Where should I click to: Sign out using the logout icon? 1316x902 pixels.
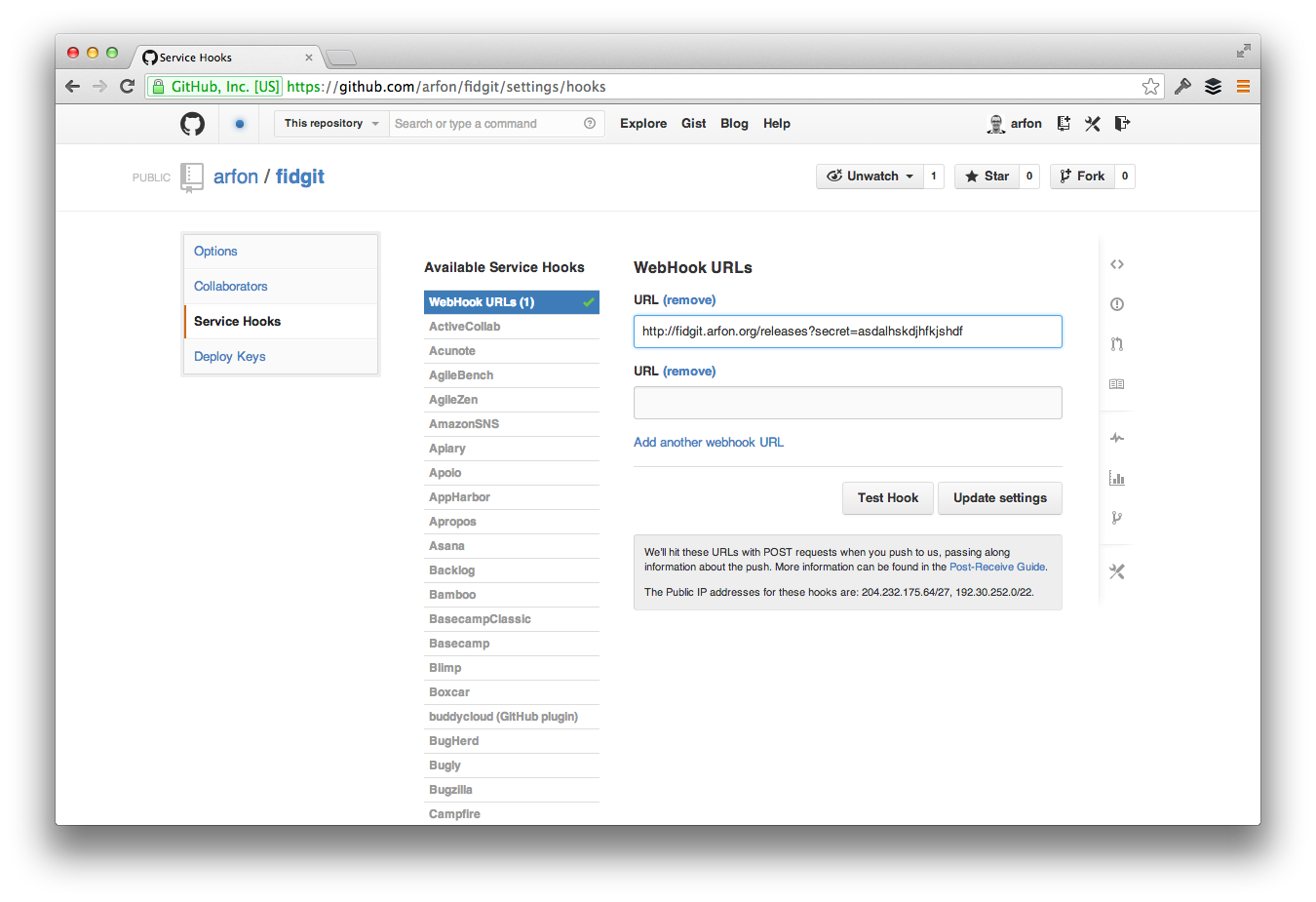[x=1122, y=124]
